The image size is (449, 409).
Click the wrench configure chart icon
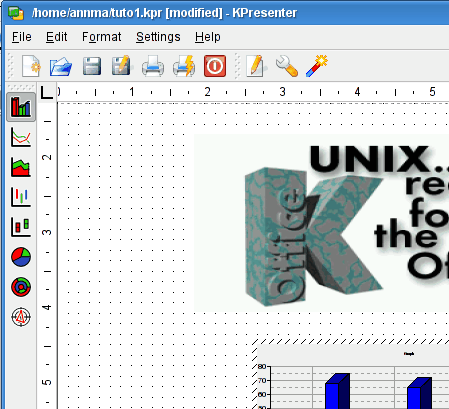coord(287,66)
